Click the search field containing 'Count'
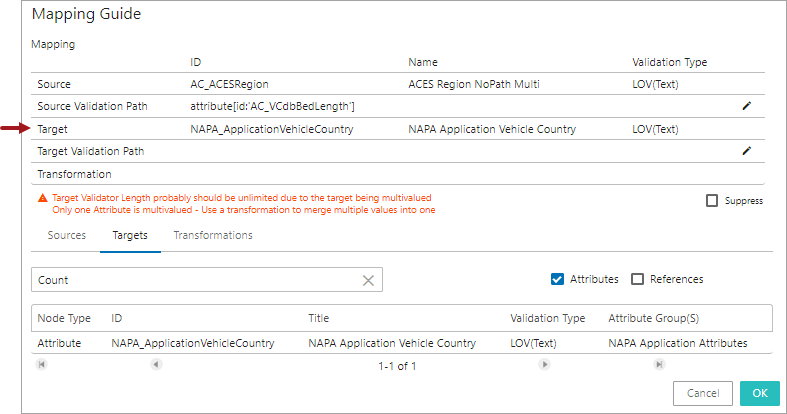Image resolution: width=787 pixels, height=414 pixels. [195, 281]
